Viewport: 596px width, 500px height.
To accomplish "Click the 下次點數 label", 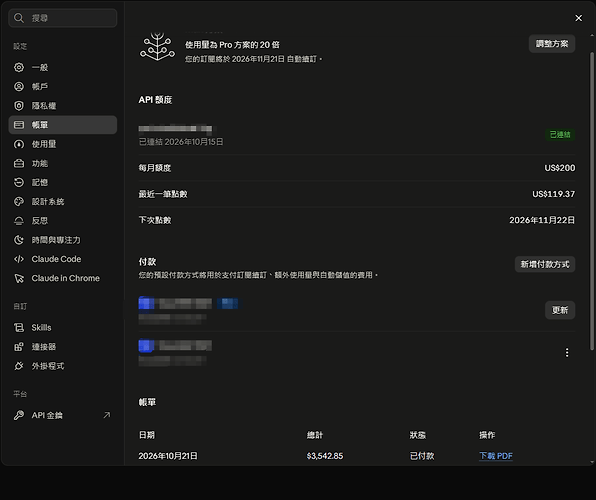I will tap(155, 220).
